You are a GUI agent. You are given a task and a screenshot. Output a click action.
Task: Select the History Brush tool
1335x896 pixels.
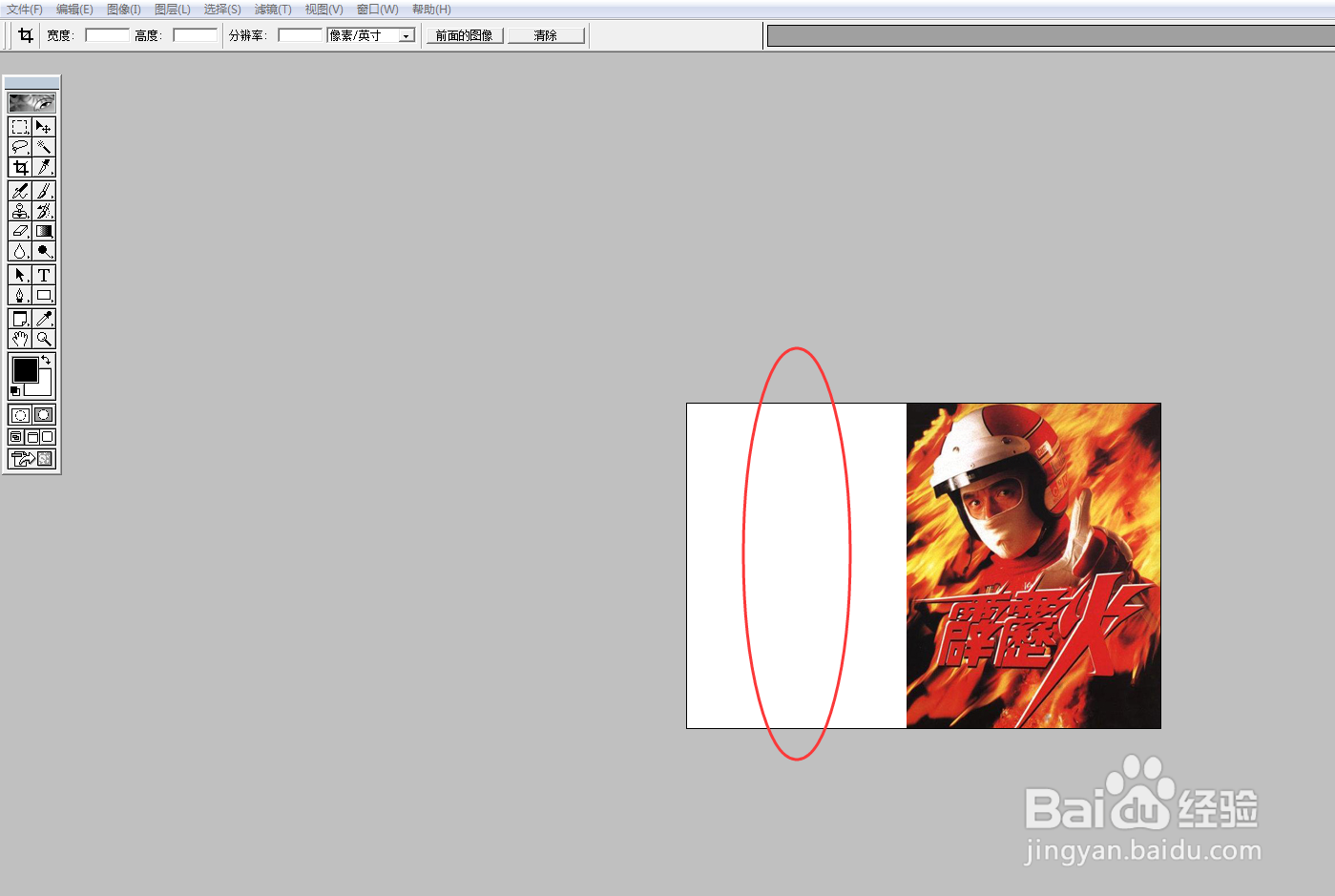click(x=44, y=211)
